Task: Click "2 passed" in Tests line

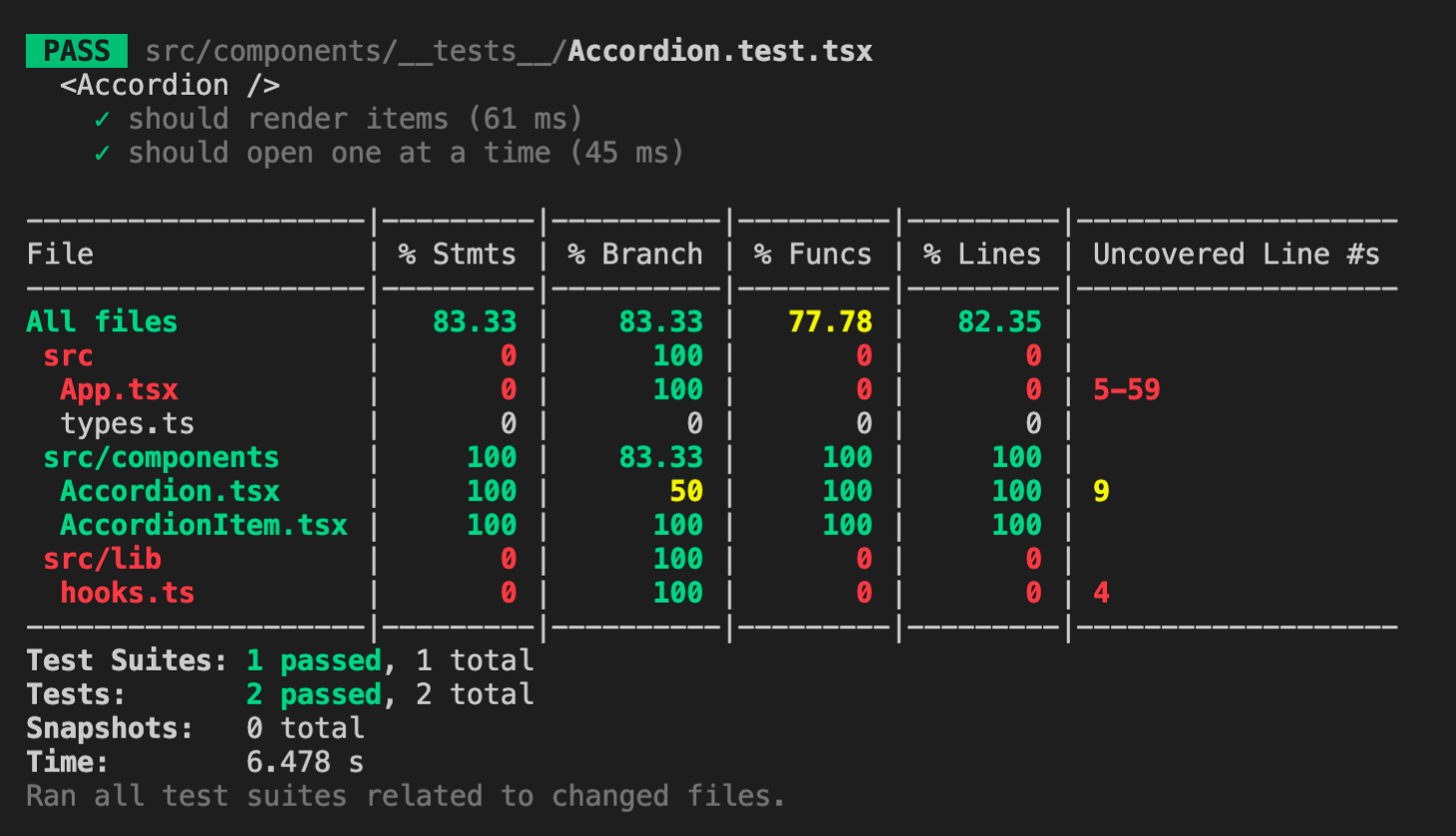Action: [314, 694]
